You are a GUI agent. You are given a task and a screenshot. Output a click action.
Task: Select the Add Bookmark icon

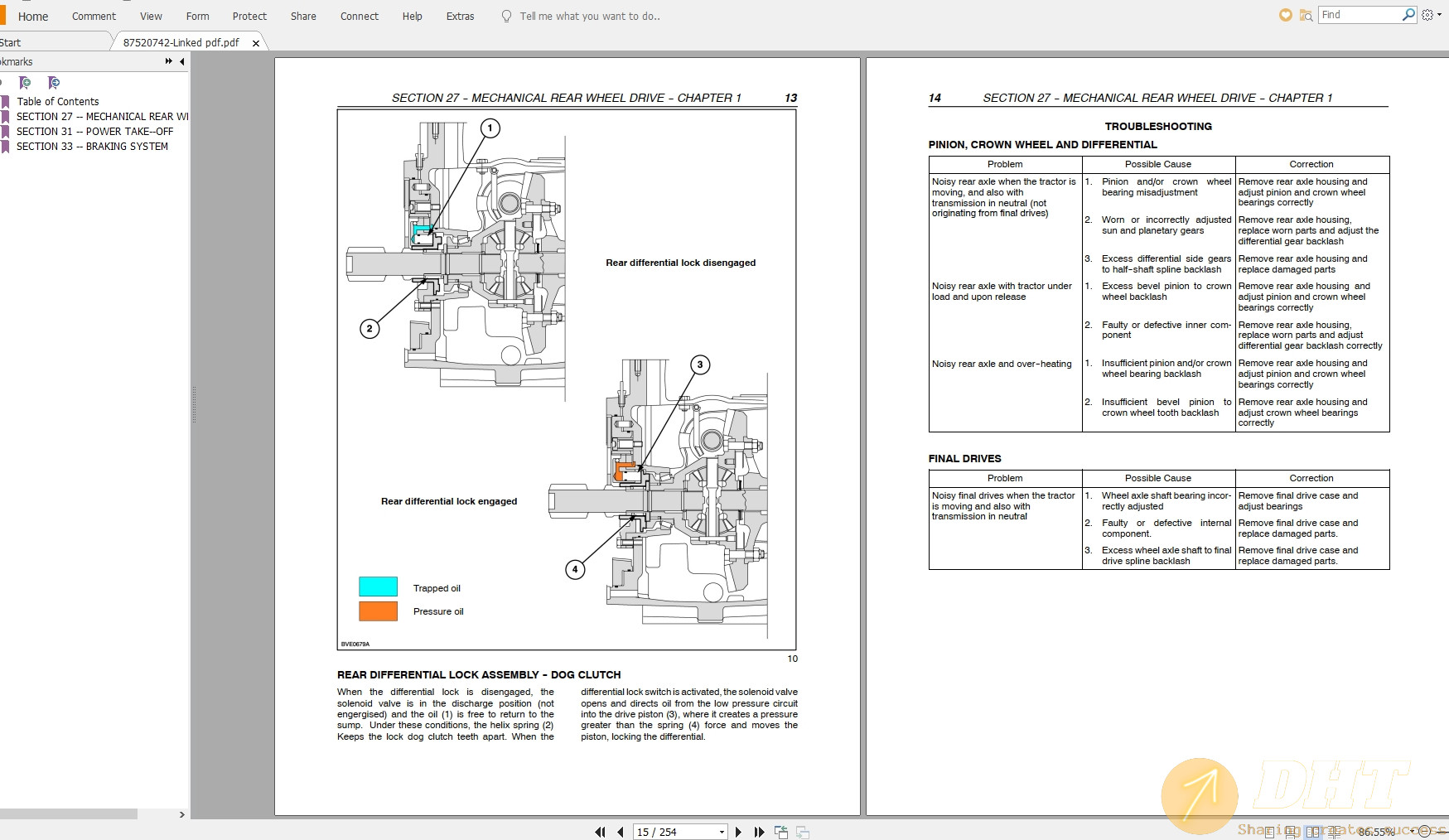point(25,84)
